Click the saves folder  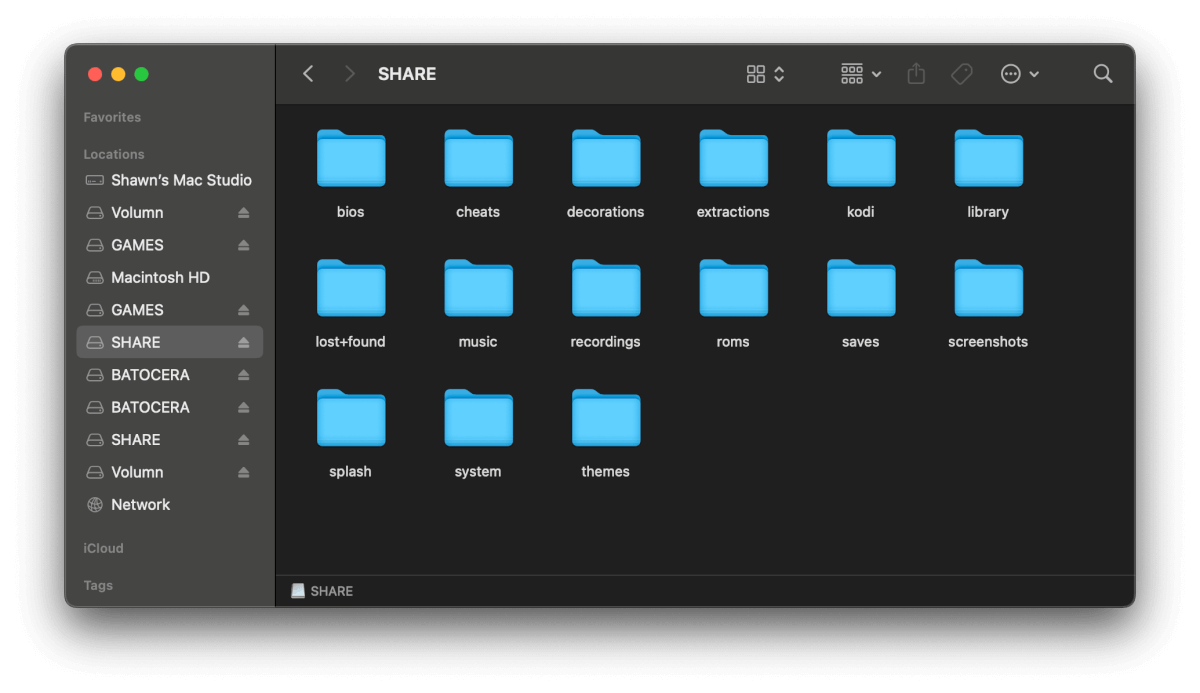click(x=861, y=290)
